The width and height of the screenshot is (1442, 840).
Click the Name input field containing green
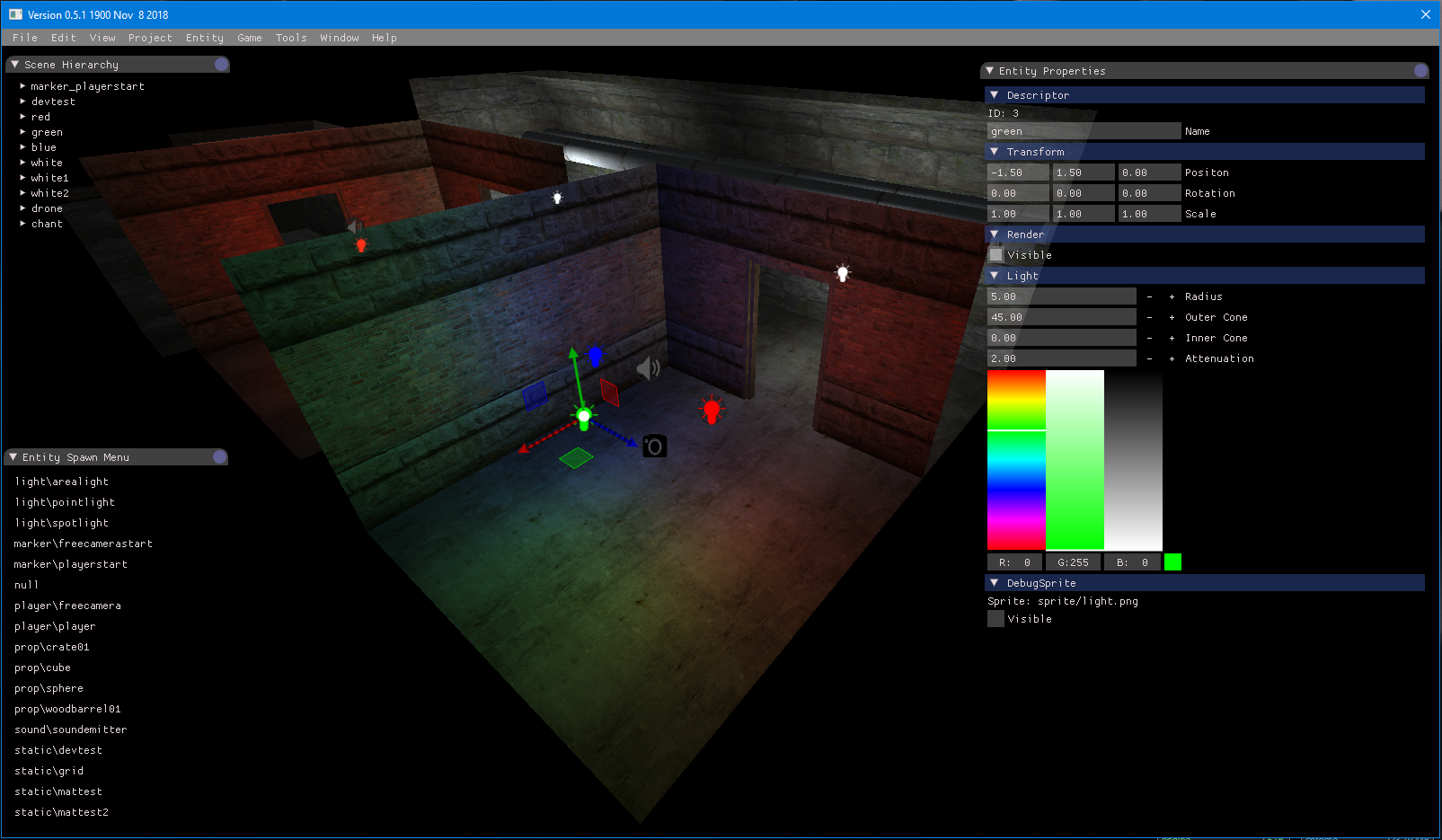(x=1084, y=131)
